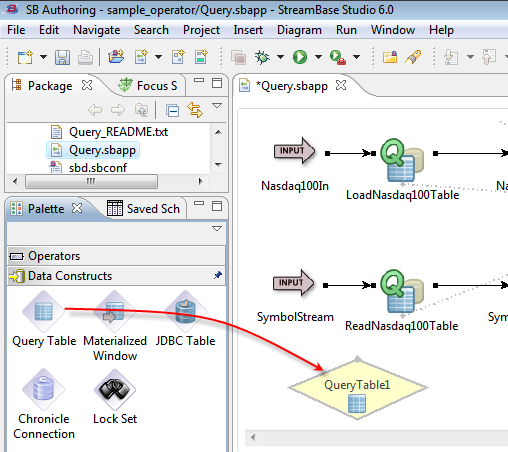Select the Query Table palette icon
Image resolution: width=508 pixels, height=452 pixels.
point(43,311)
